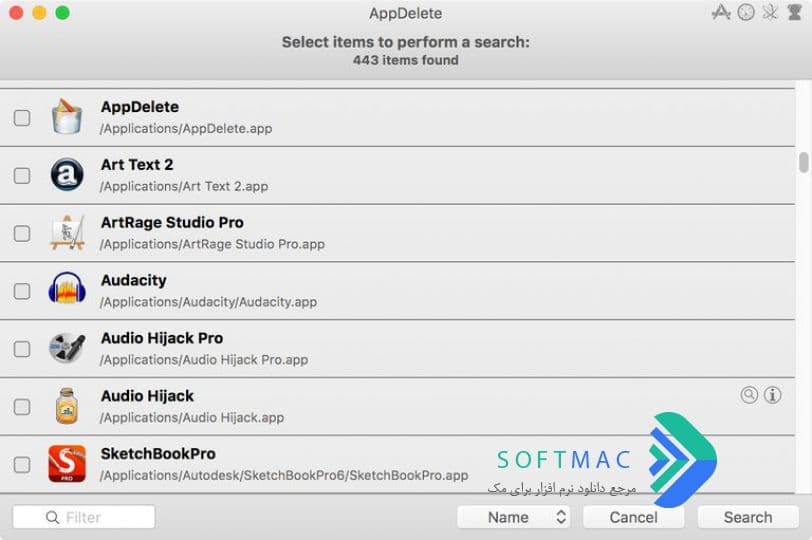The height and width of the screenshot is (540, 812).
Task: Click the Audacity headphones app icon
Action: click(x=67, y=288)
